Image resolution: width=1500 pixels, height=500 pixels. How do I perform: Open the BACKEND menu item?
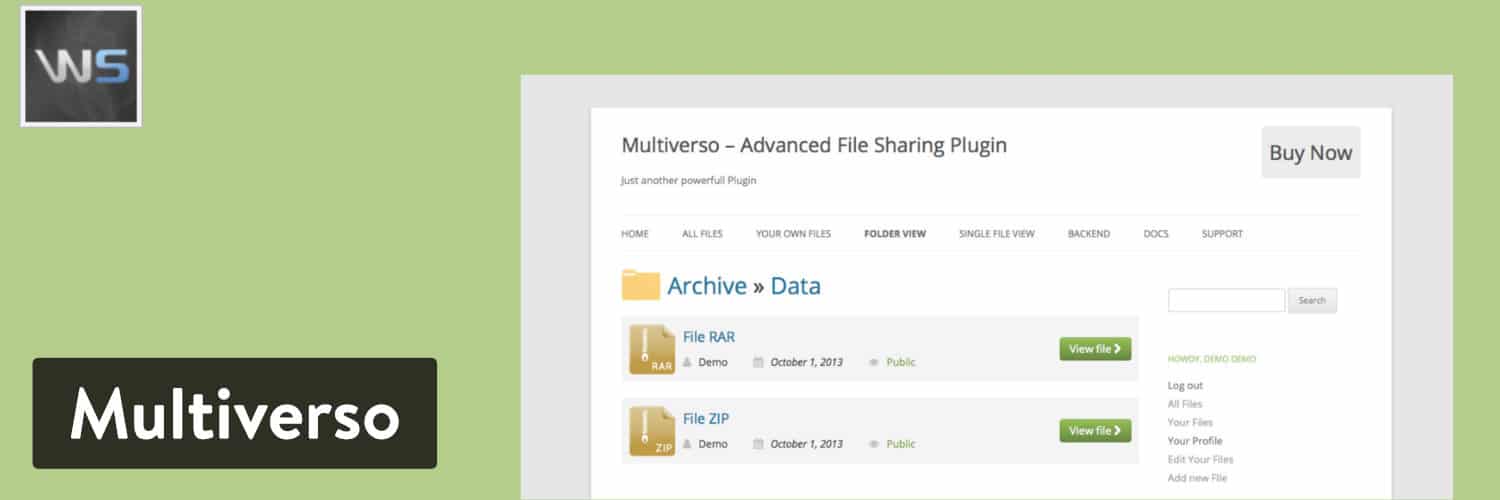click(x=1089, y=234)
